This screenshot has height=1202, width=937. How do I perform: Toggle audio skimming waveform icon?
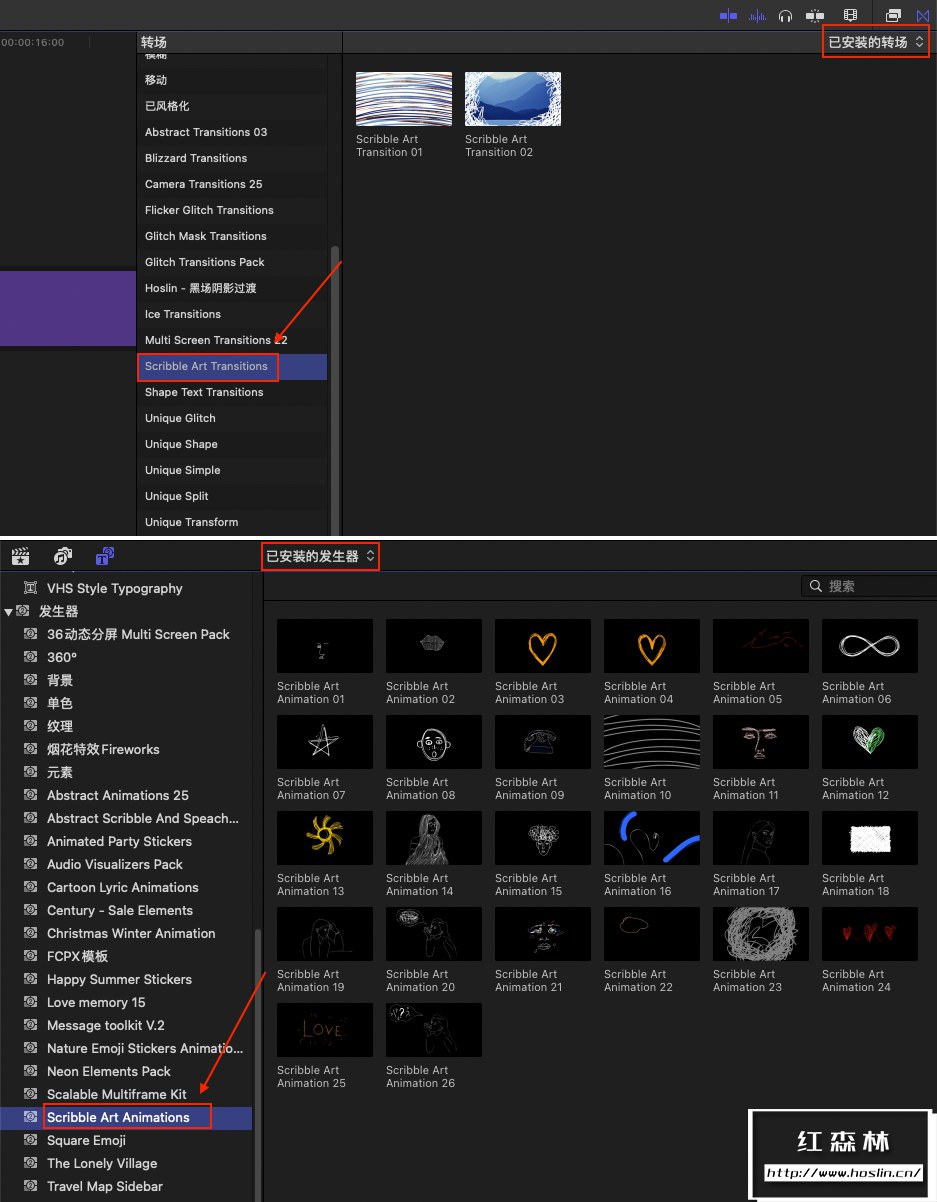coord(758,15)
